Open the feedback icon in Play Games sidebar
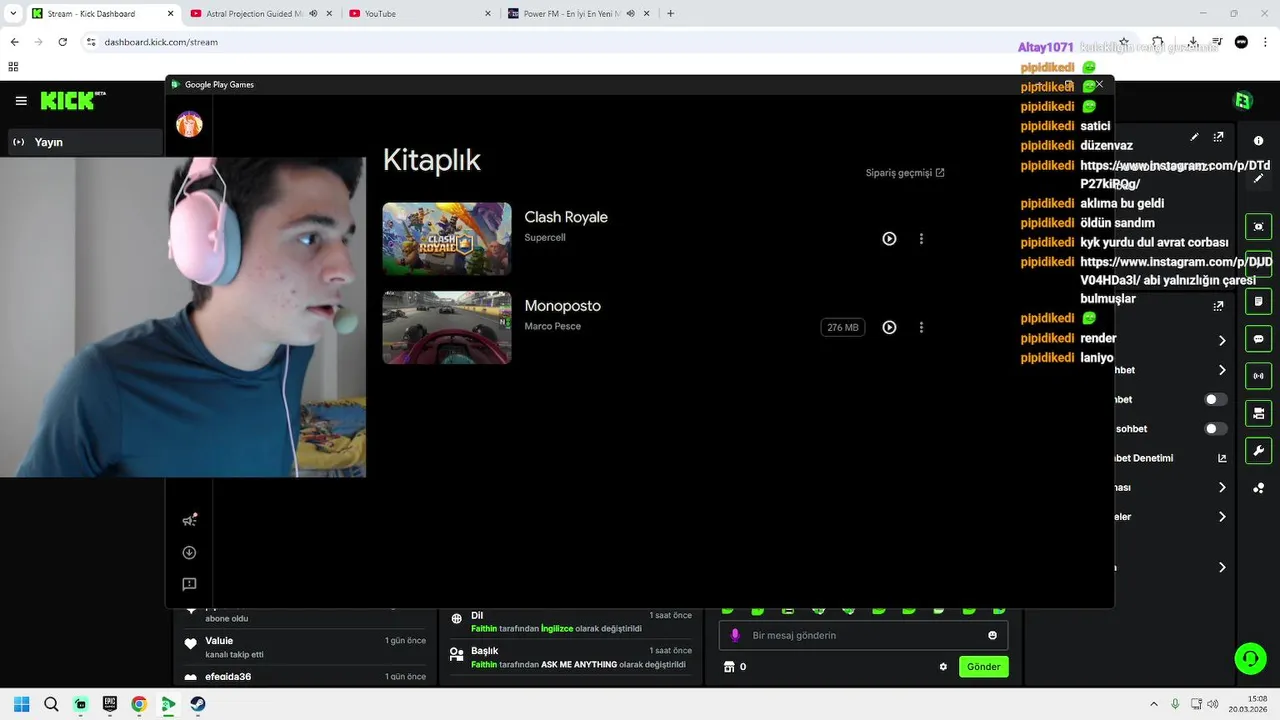Screen dimensions: 1280x720 tap(189, 584)
